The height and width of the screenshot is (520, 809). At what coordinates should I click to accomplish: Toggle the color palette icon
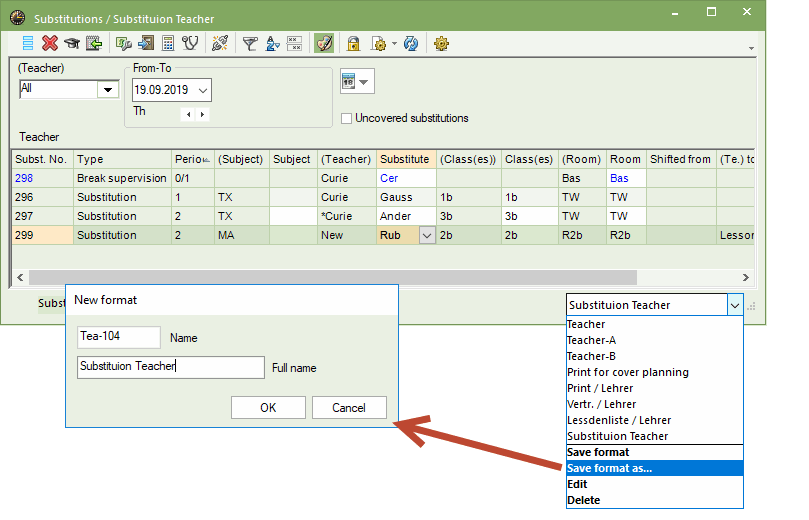(324, 43)
